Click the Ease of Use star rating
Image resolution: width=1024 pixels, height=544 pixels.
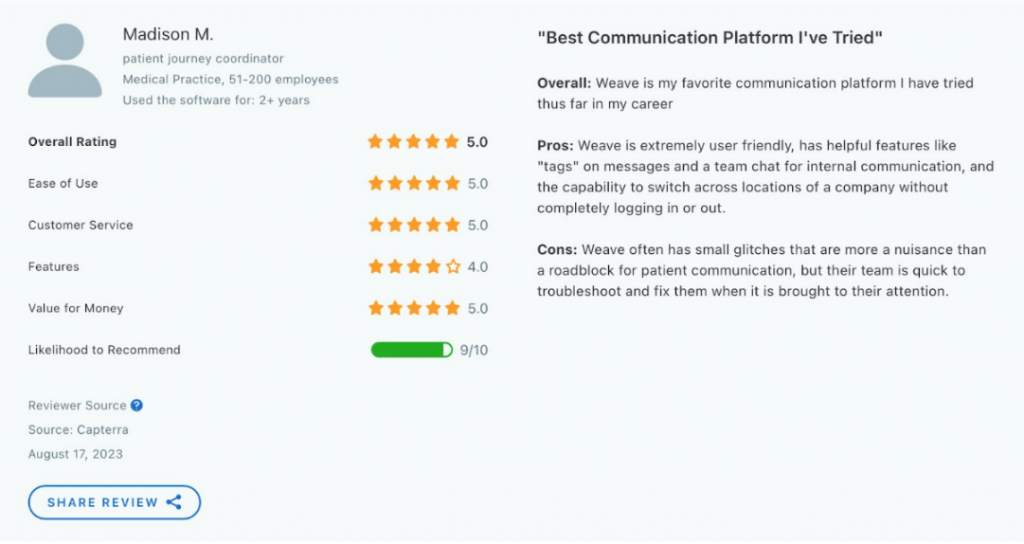pos(414,184)
